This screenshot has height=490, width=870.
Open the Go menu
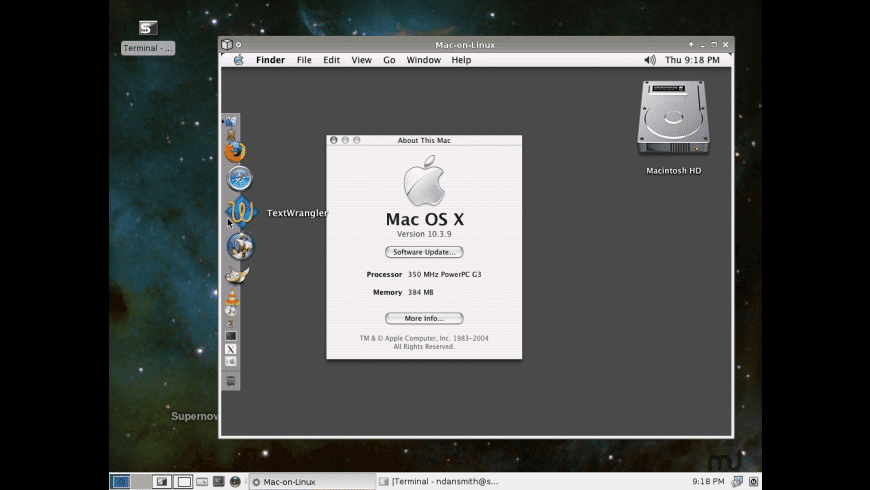click(390, 60)
